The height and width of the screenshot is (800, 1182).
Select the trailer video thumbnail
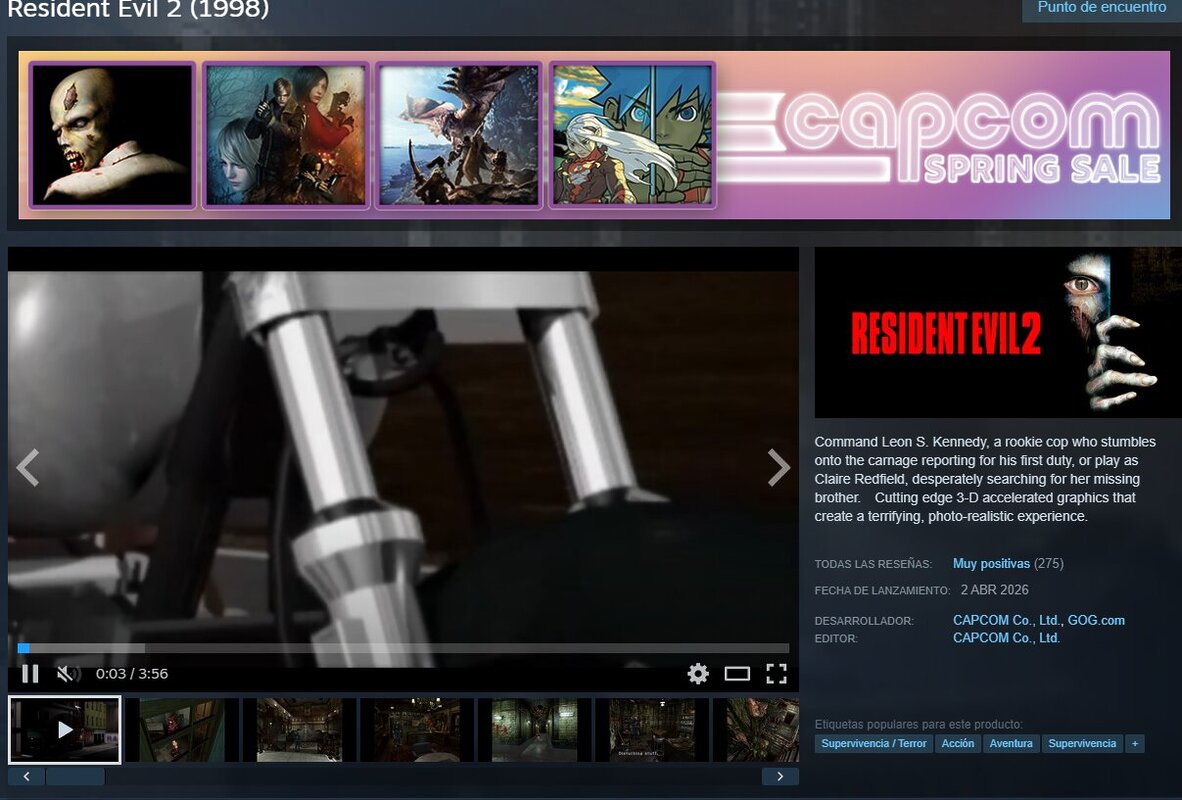tap(64, 729)
